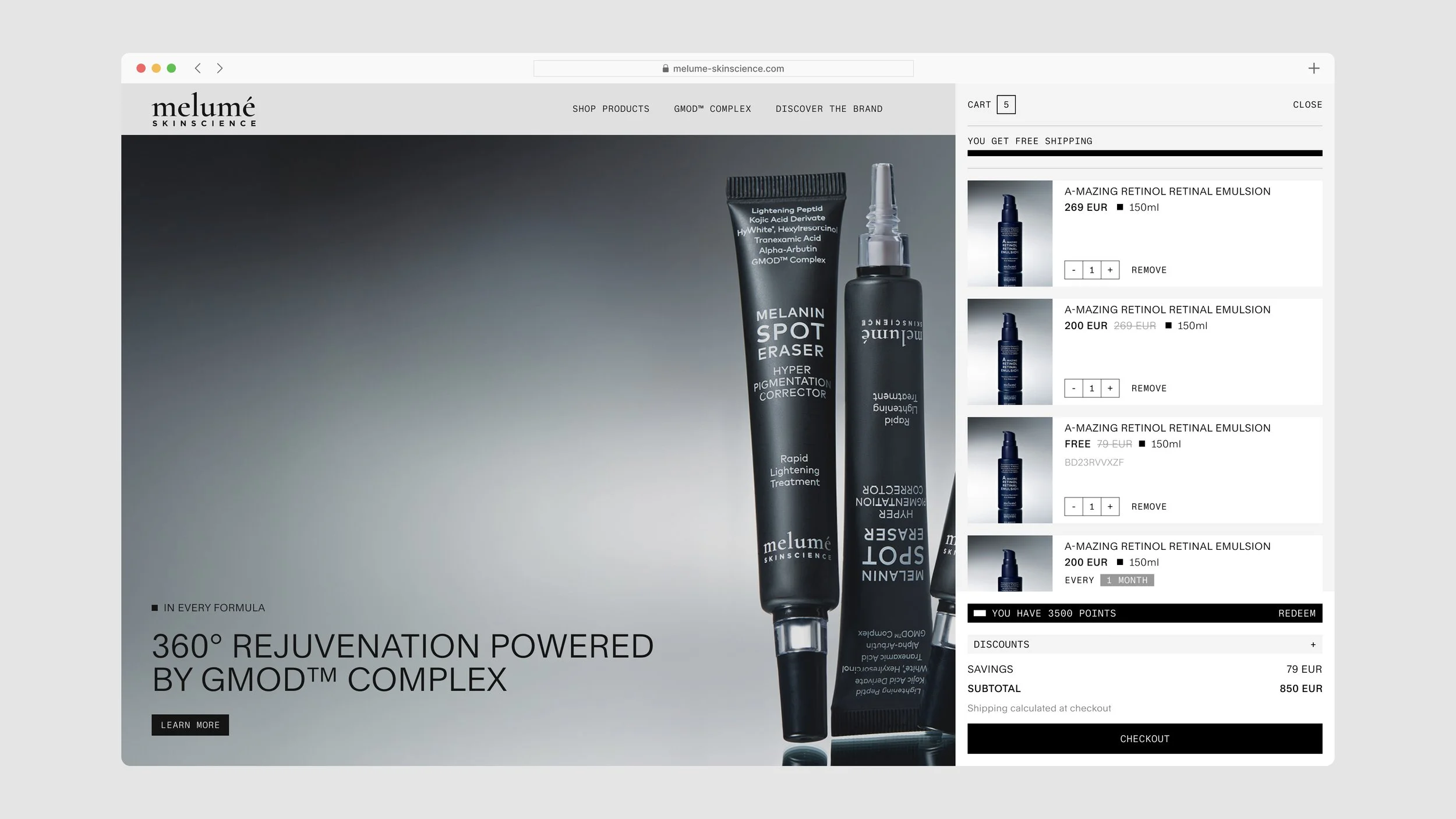
Task: Go back with the browser back arrow
Action: [198, 68]
